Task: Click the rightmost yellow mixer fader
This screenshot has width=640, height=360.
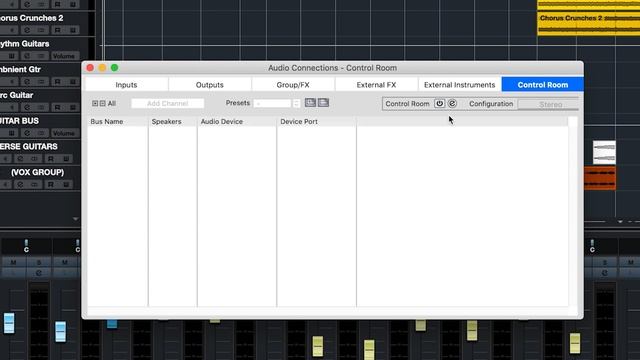Action: 575,343
